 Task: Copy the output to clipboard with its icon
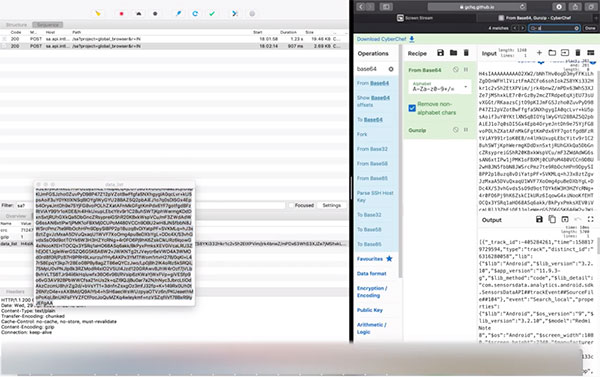coord(552,219)
